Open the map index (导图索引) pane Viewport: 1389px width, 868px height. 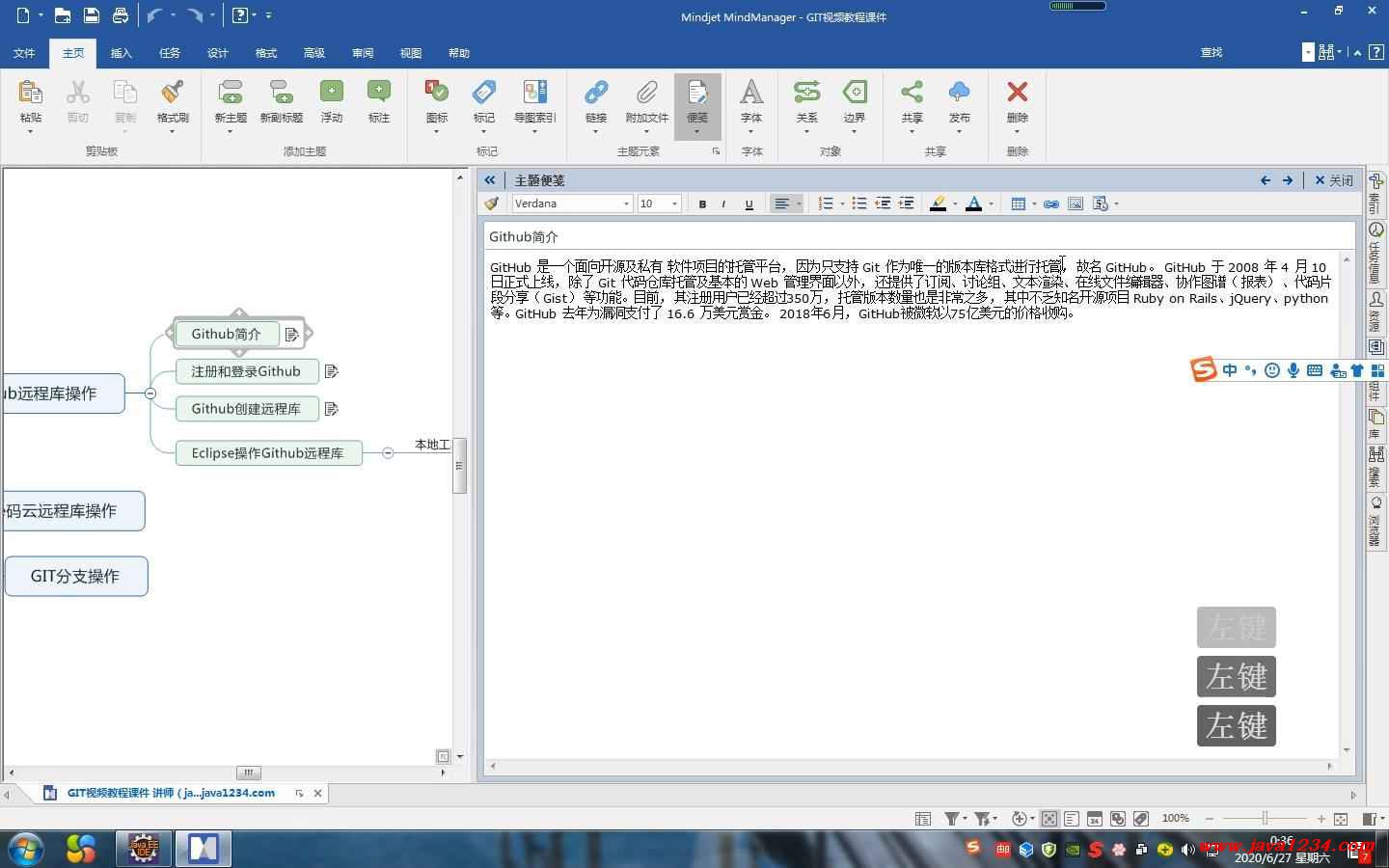tap(534, 93)
